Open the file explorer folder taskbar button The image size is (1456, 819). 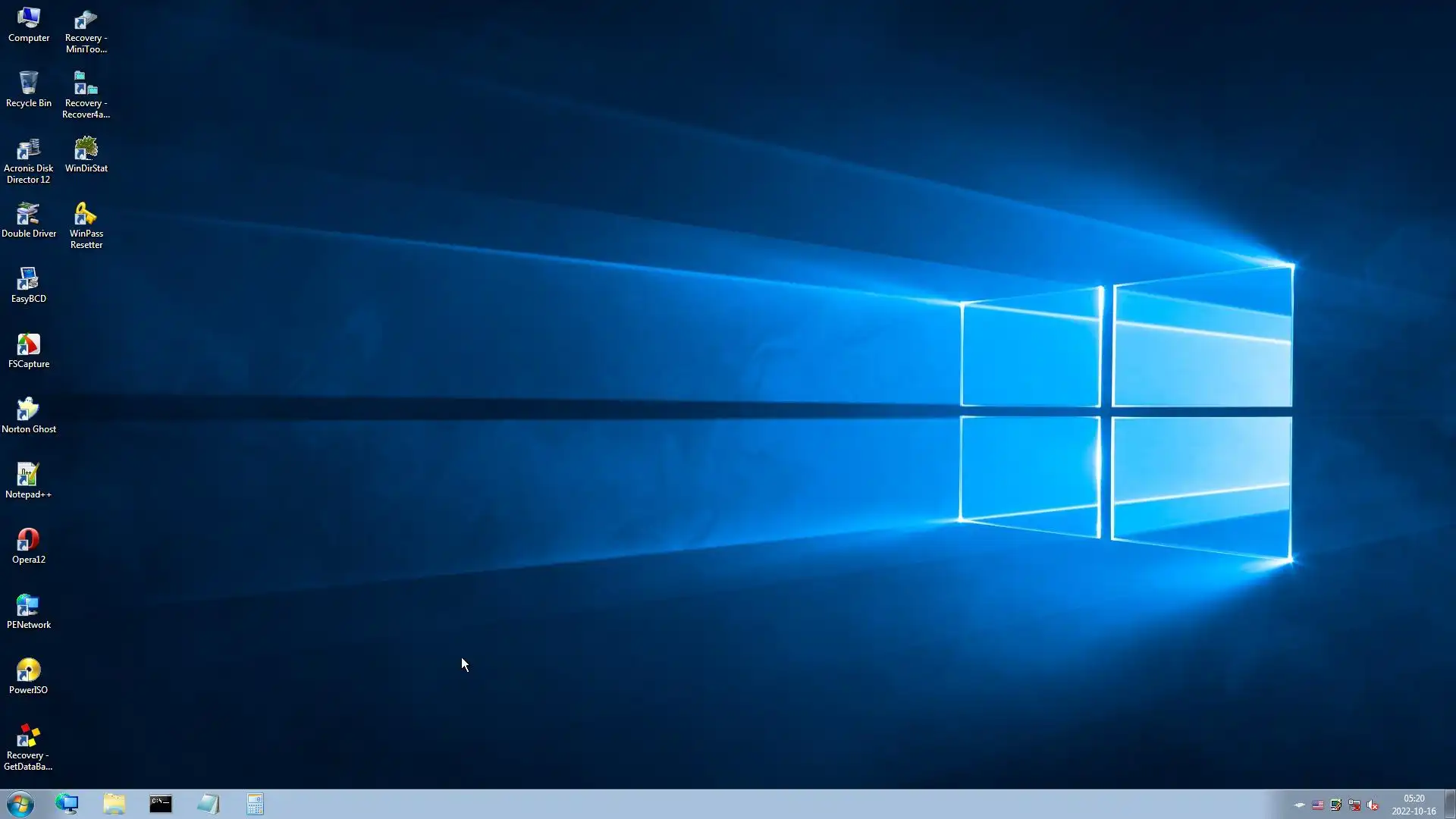[115, 804]
